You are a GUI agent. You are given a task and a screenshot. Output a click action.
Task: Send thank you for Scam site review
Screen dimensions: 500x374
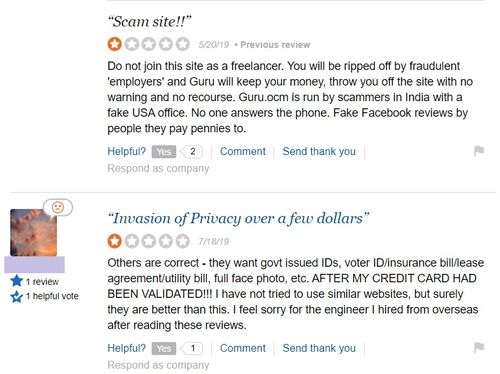(319, 151)
